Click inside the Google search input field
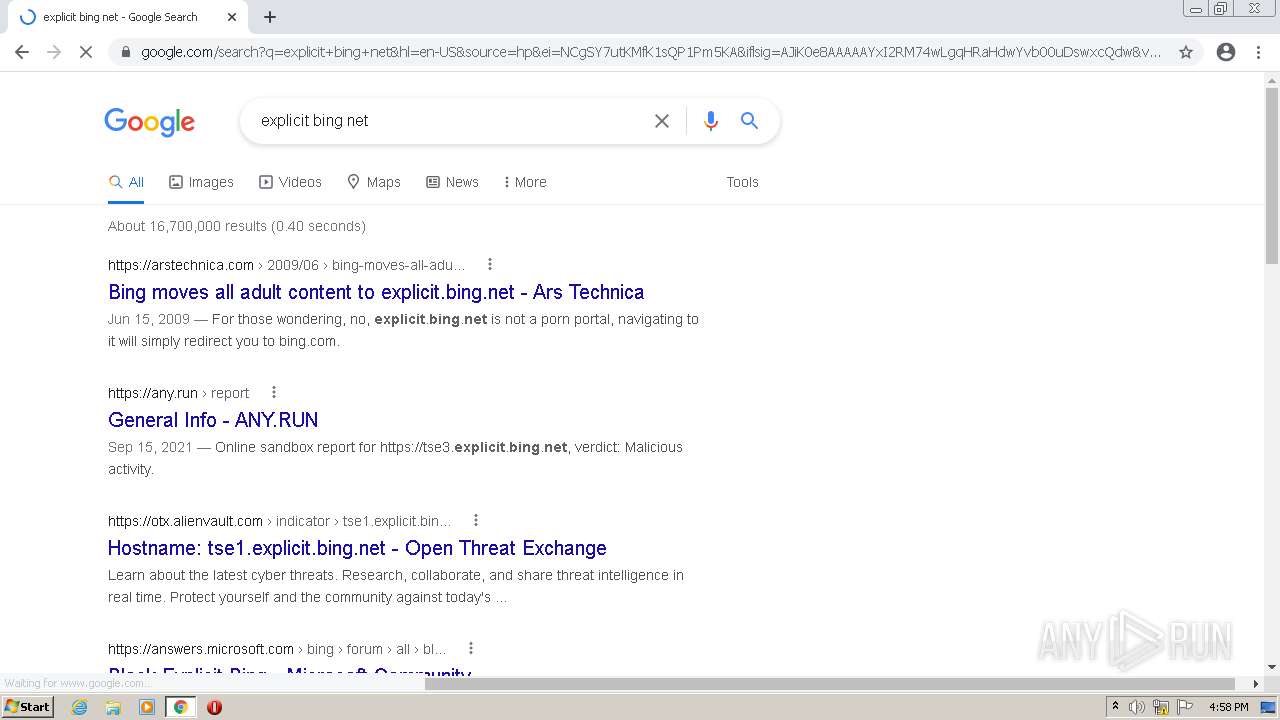The image size is (1280, 720). tap(450, 121)
